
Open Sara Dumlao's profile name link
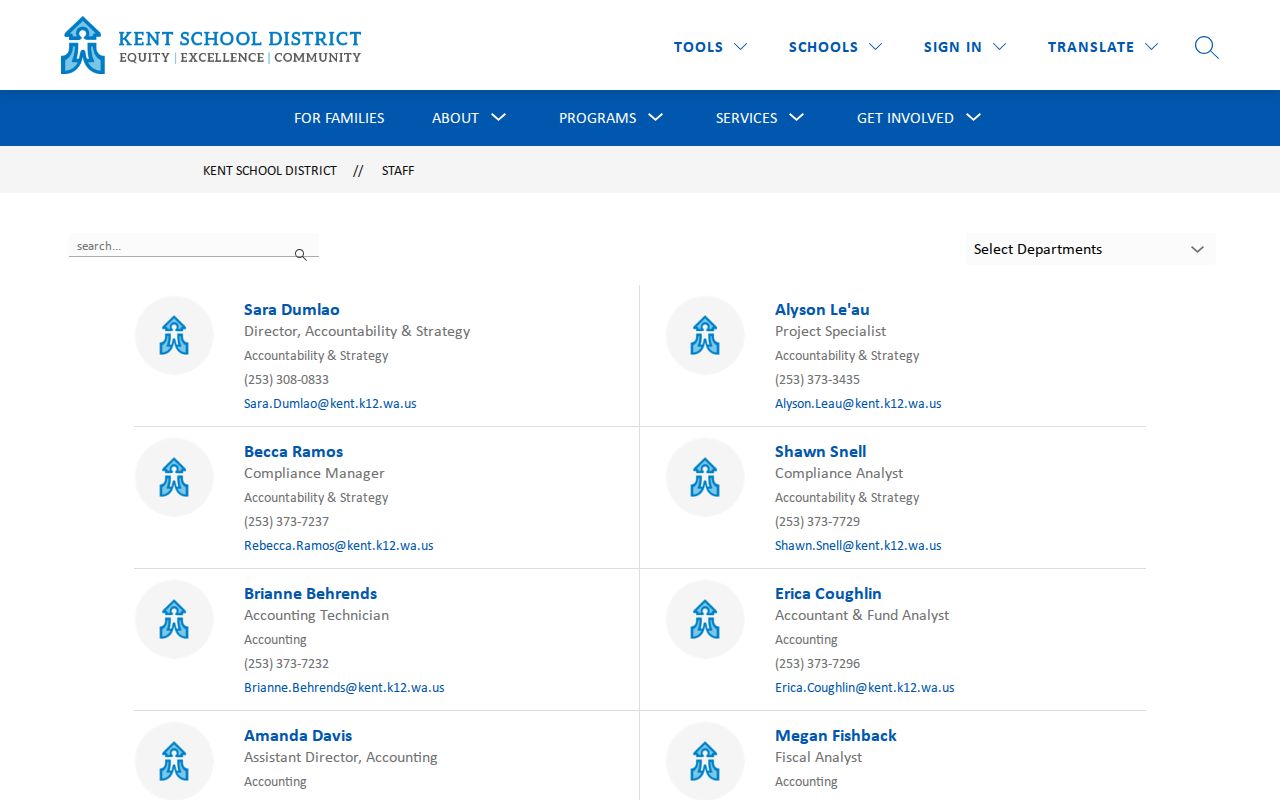click(292, 310)
